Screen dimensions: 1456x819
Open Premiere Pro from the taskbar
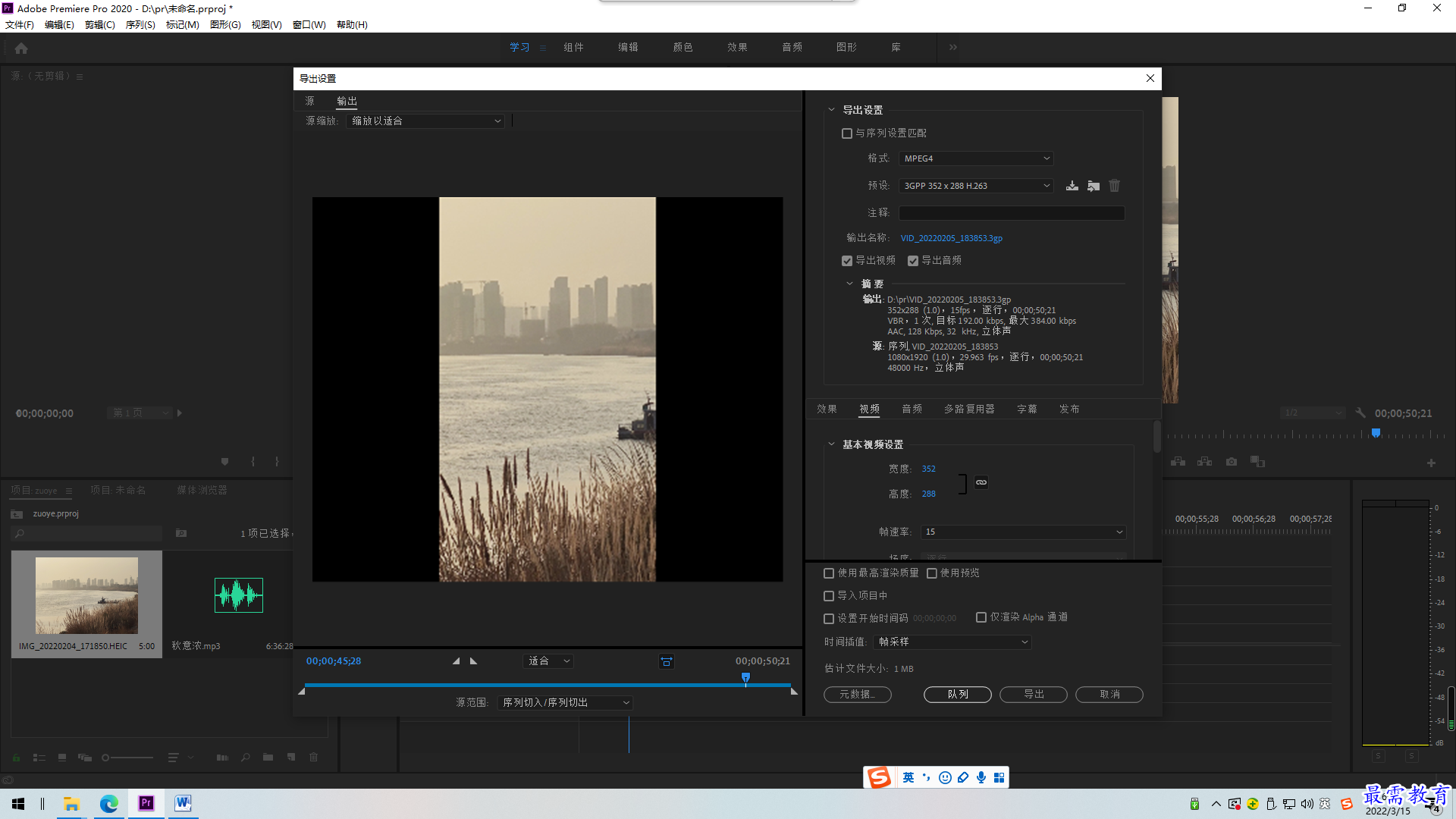(x=146, y=803)
